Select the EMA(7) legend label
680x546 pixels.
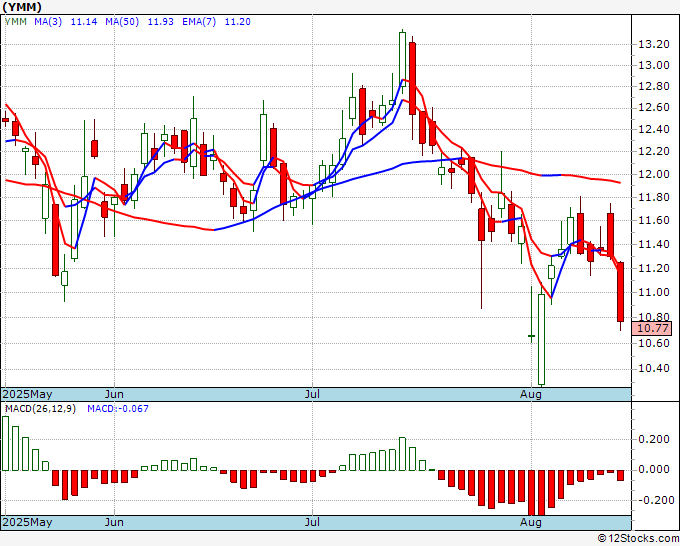pyautogui.click(x=199, y=22)
